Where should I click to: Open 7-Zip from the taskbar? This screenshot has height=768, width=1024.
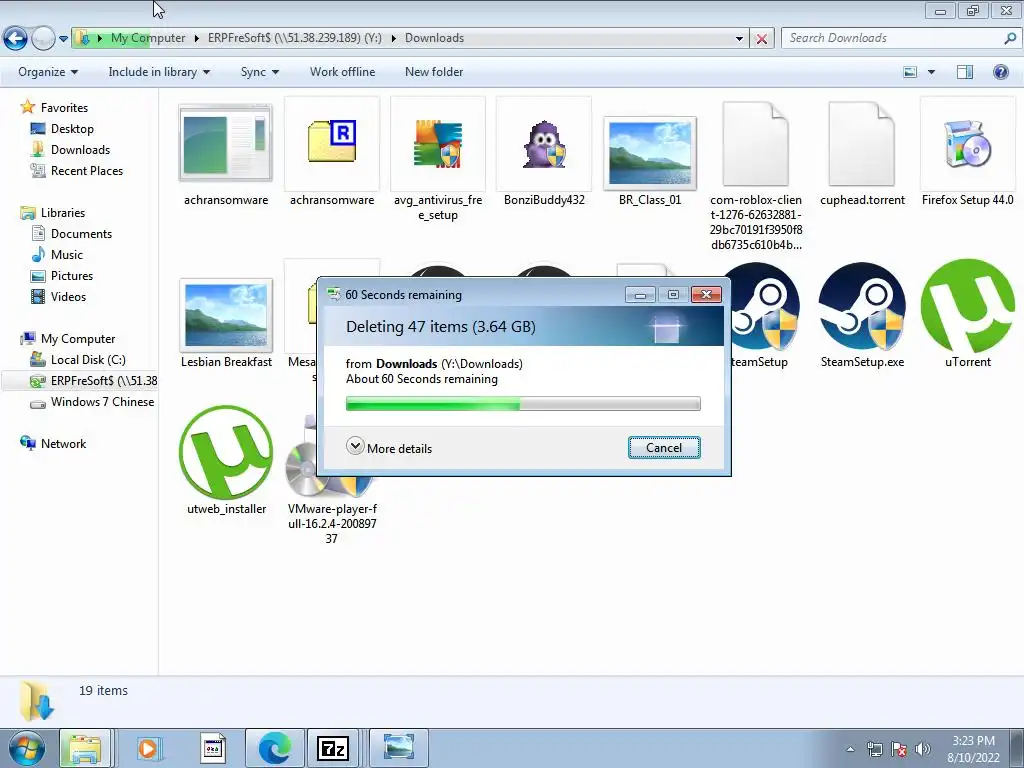(332, 748)
